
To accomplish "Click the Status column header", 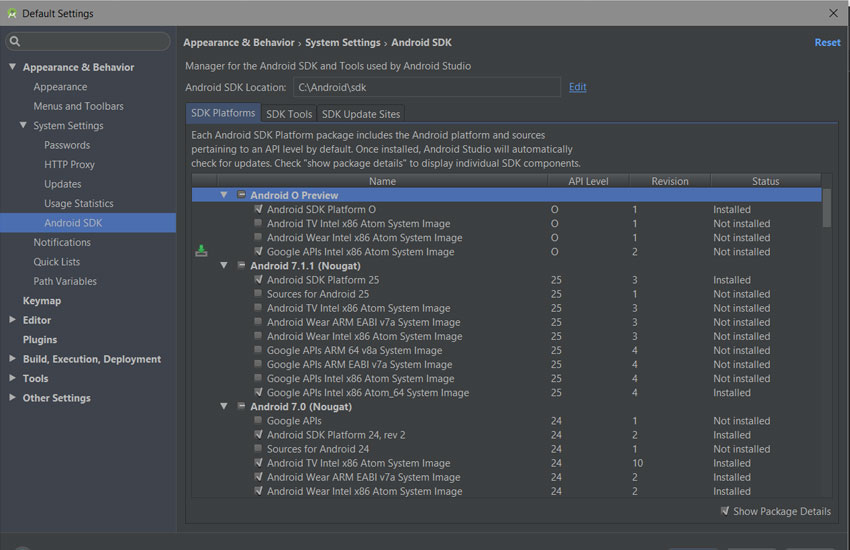I will [x=765, y=181].
